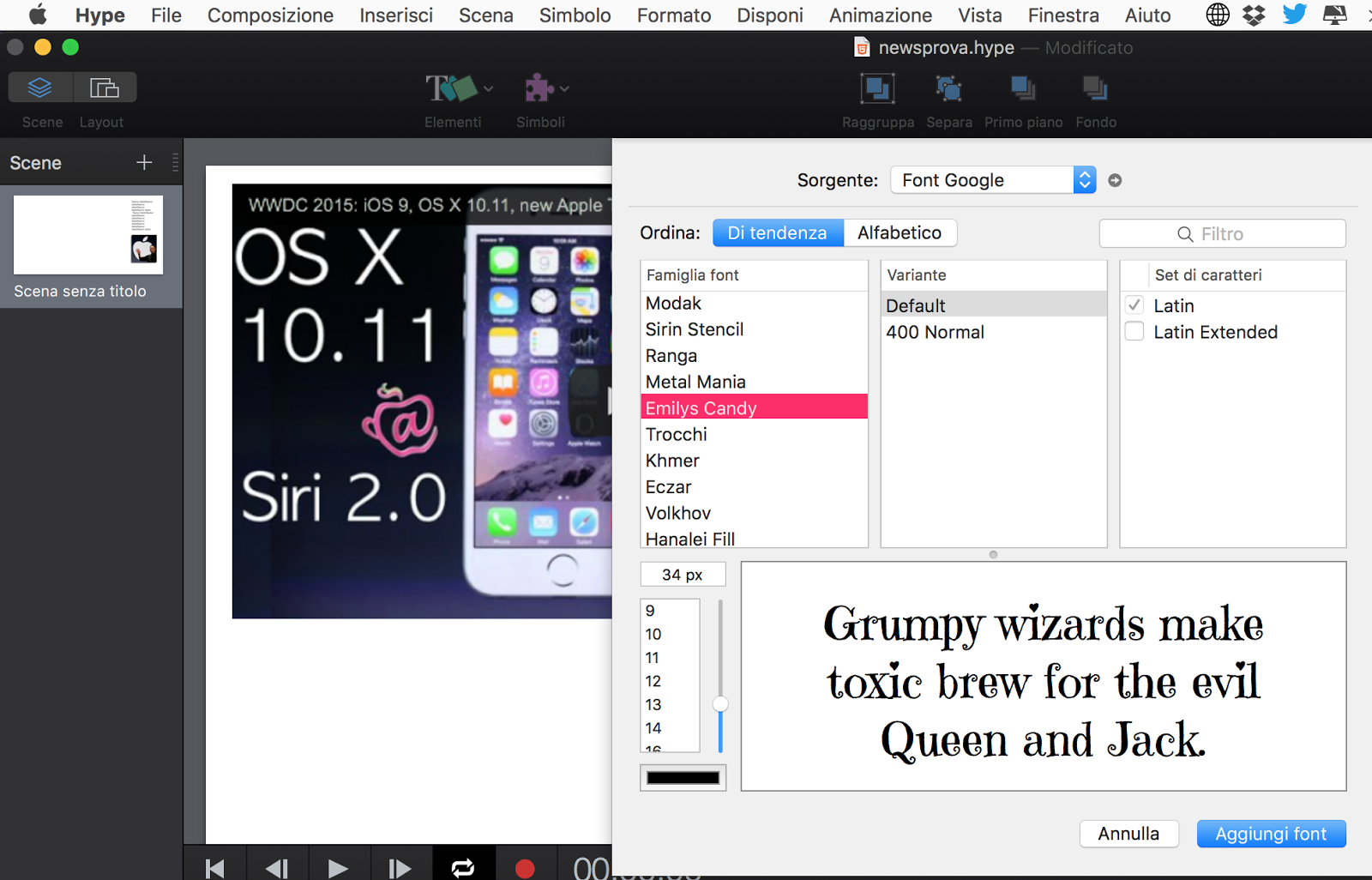Open the Finestra menu
Image resolution: width=1372 pixels, height=880 pixels.
click(1063, 15)
